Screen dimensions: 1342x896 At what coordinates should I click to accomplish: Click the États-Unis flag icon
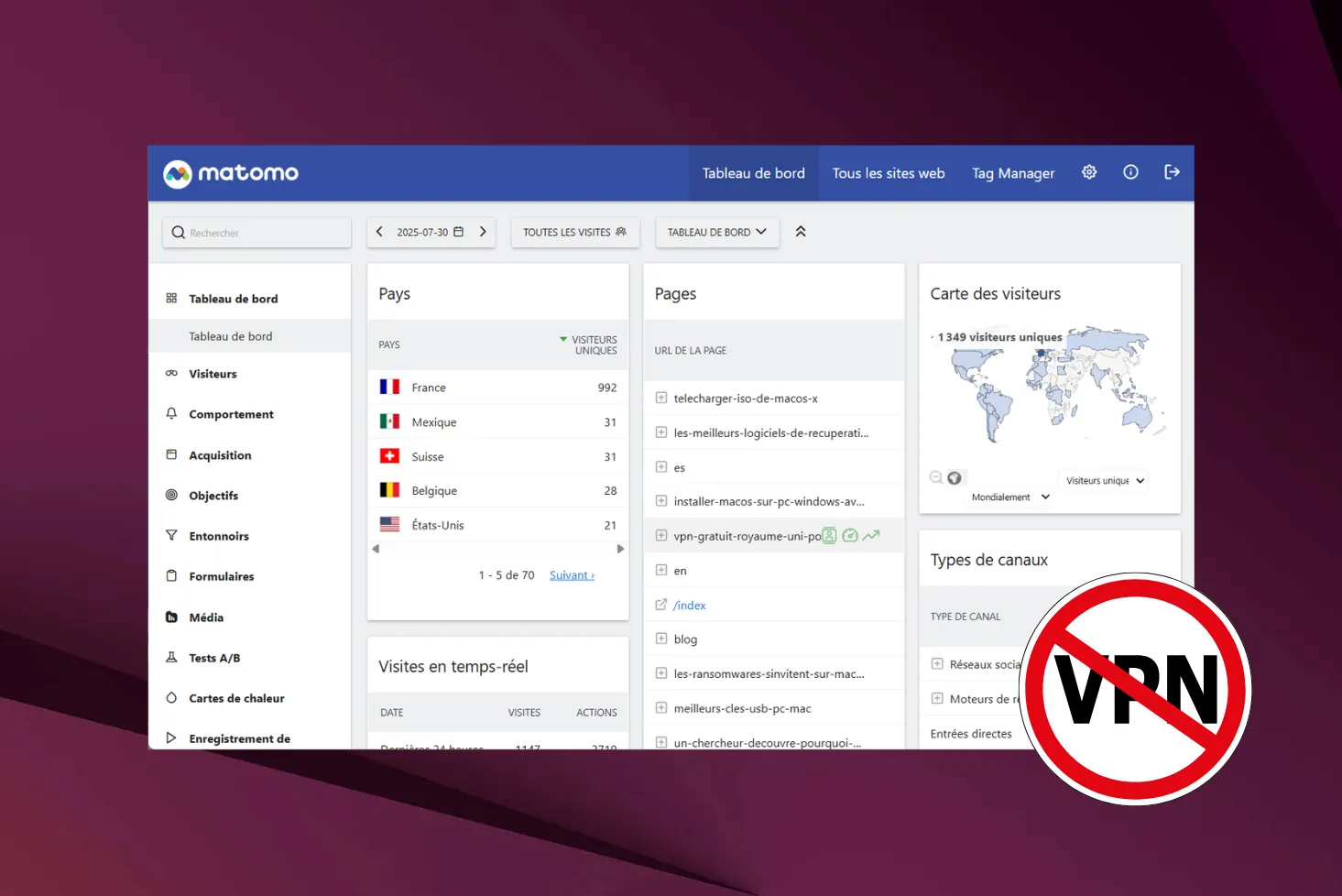[x=389, y=524]
